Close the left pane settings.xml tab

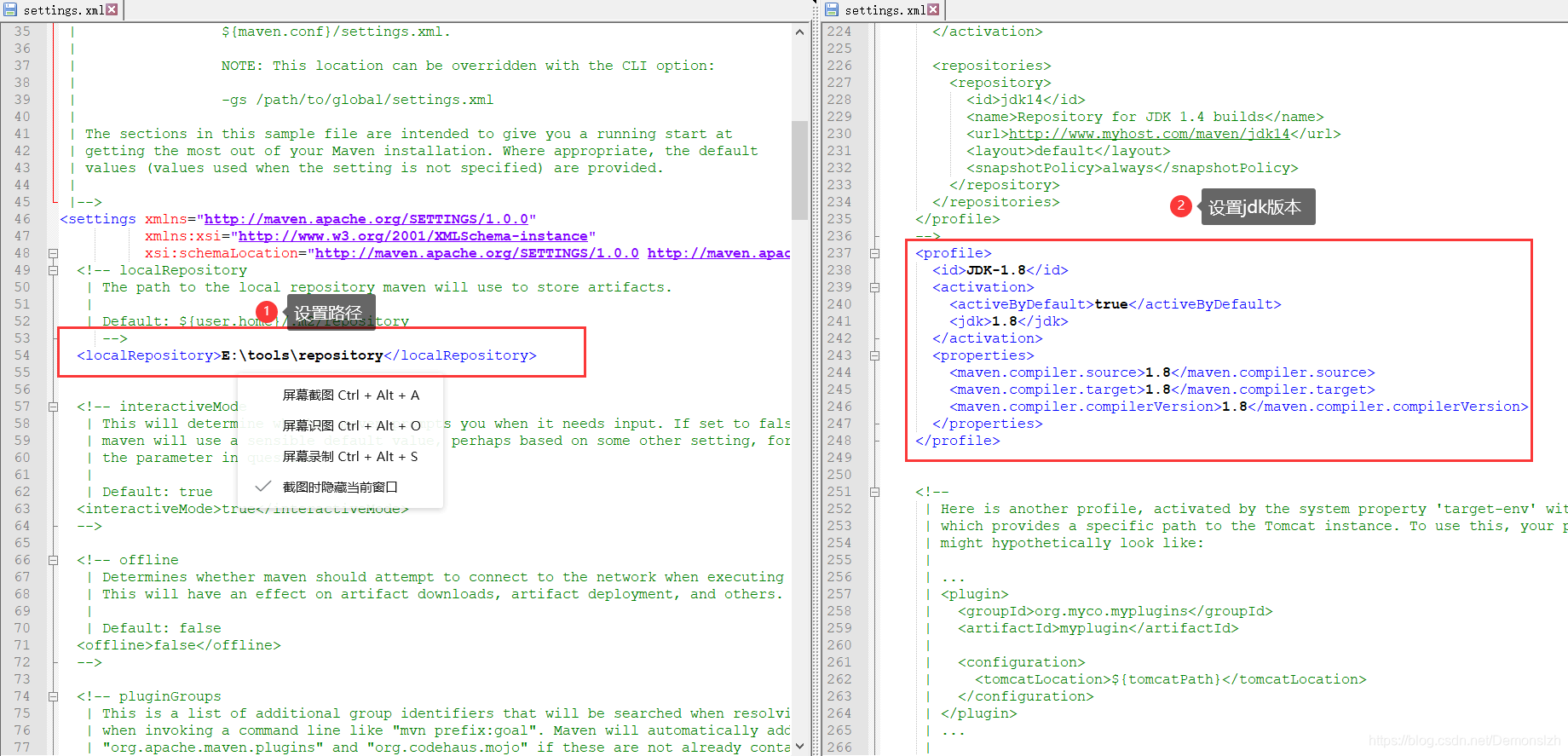click(x=112, y=10)
